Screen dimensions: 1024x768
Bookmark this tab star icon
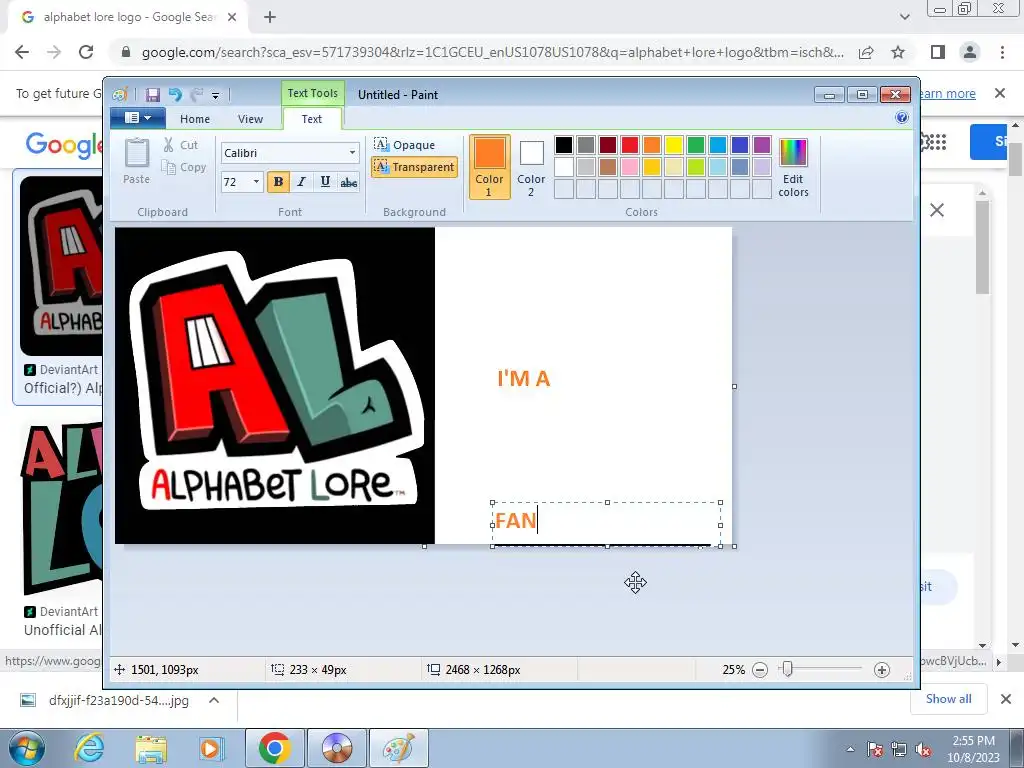(898, 52)
